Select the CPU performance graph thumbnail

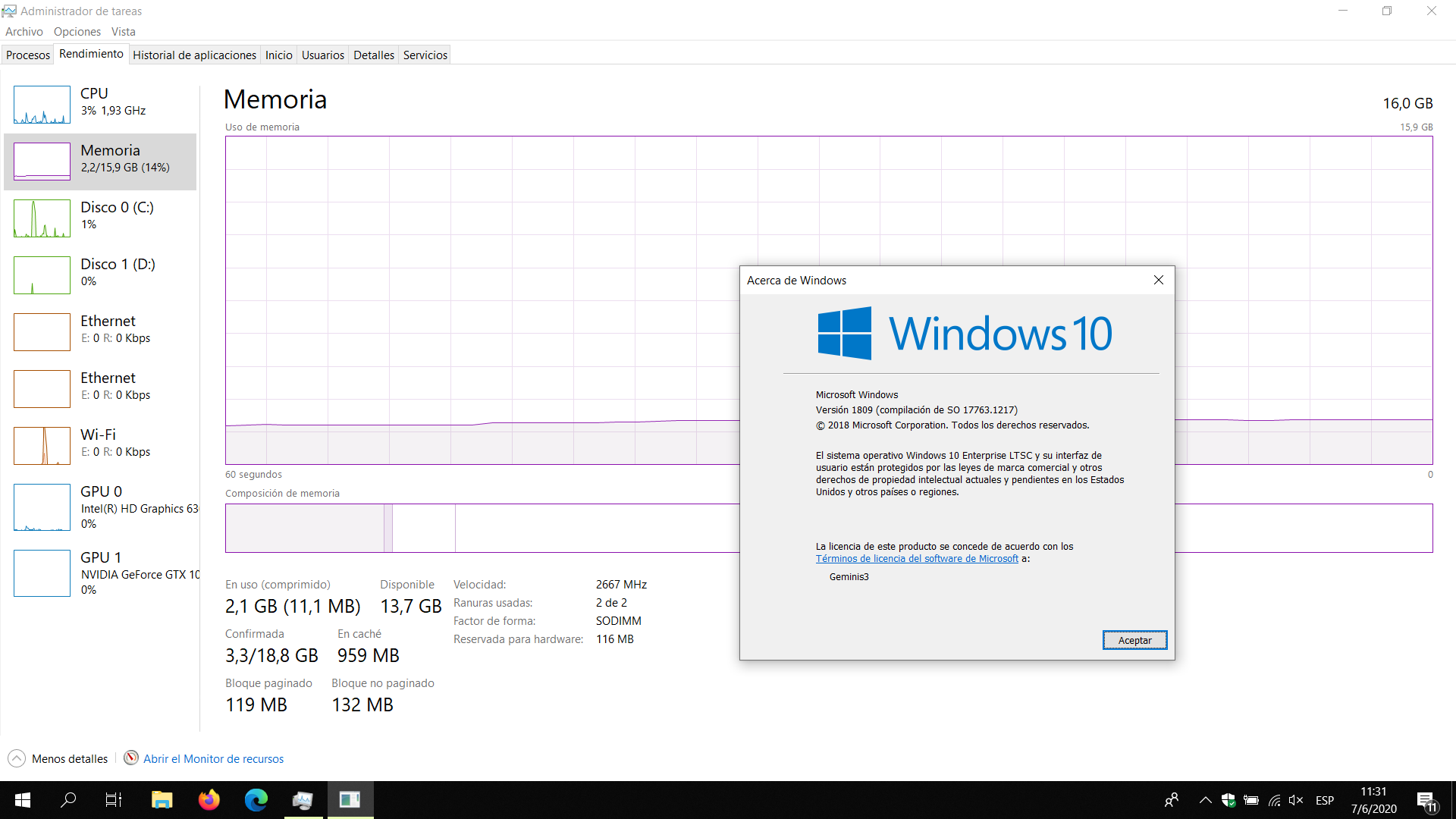click(42, 105)
